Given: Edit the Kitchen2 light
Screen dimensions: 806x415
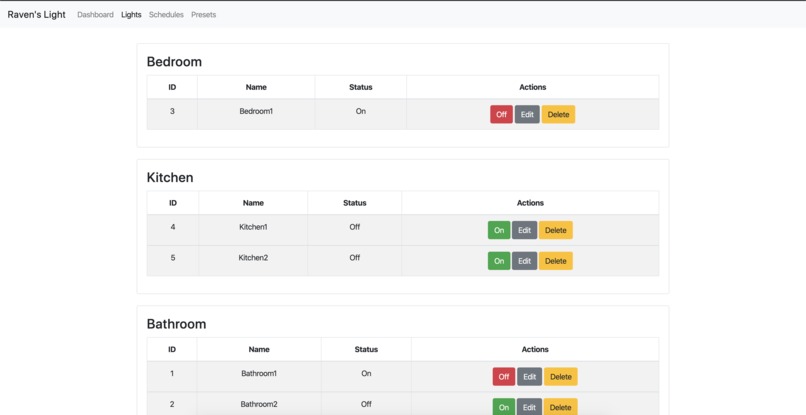Looking at the screenshot, I should 524,261.
